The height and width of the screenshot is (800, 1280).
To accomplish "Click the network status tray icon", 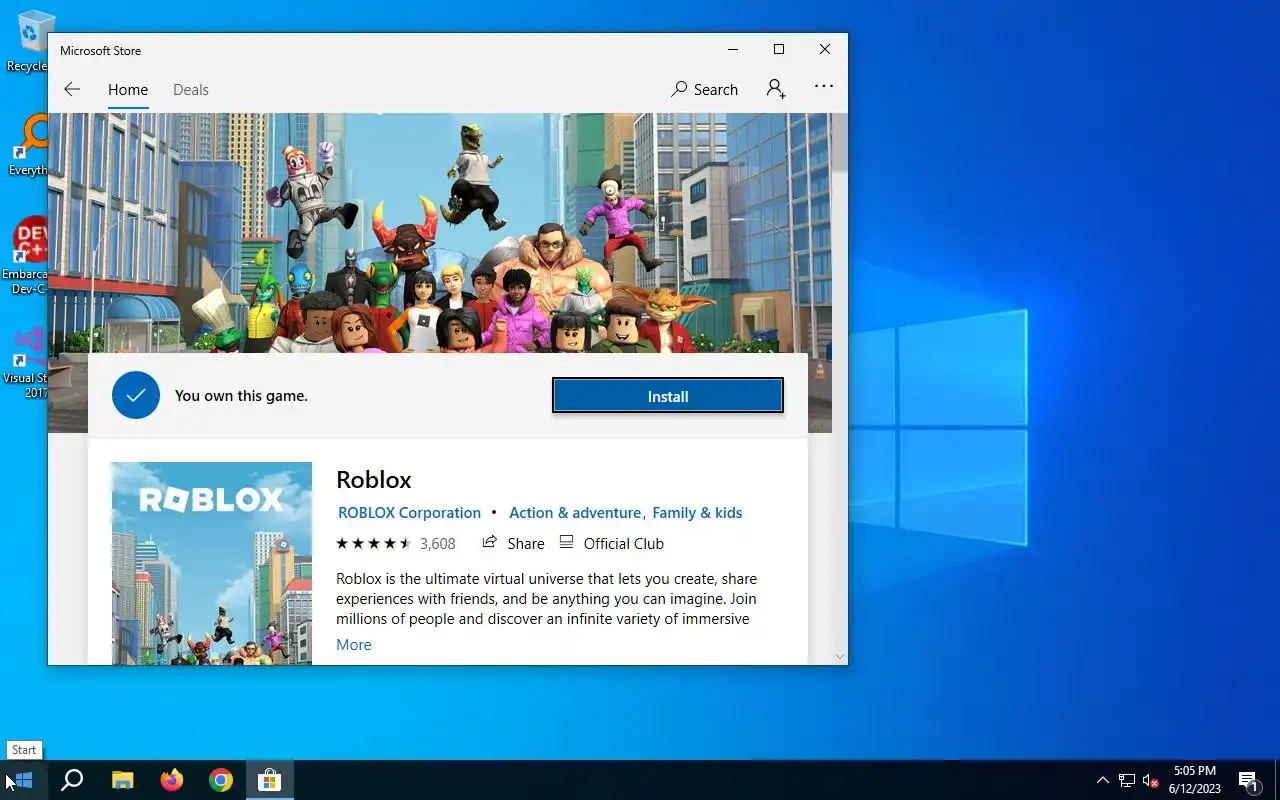I will click(1127, 780).
